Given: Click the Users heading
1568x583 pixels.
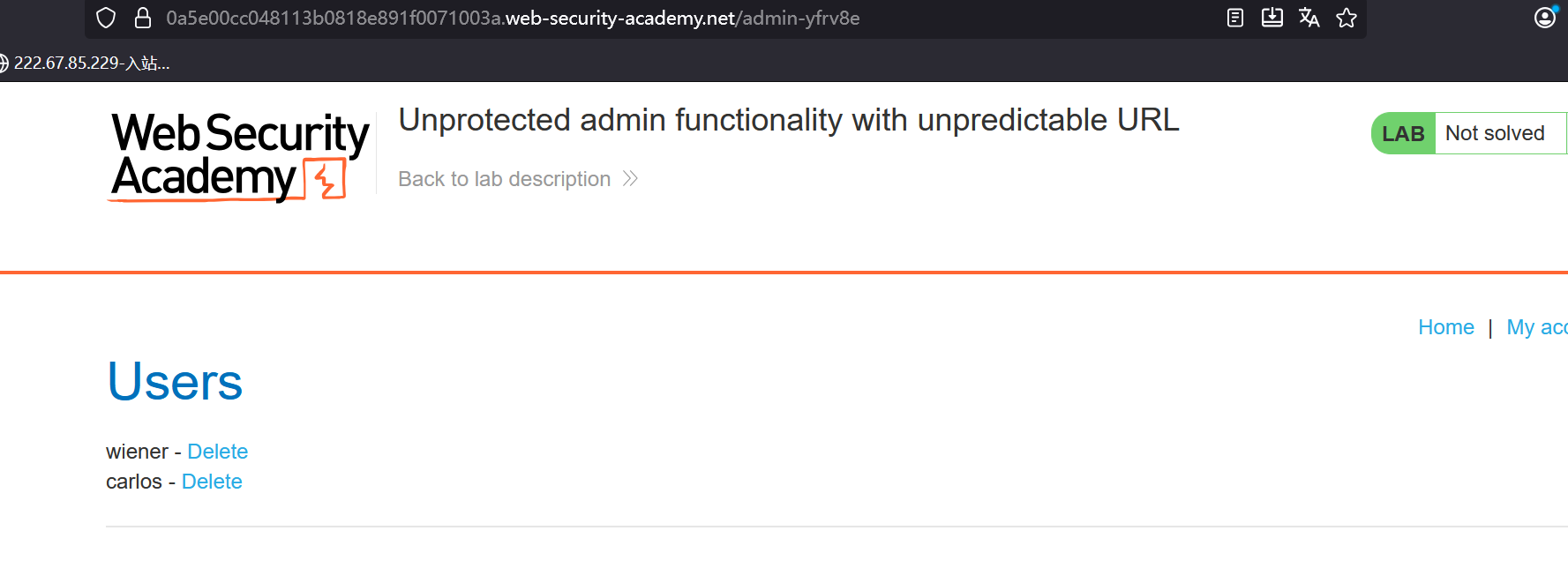Looking at the screenshot, I should 175,382.
